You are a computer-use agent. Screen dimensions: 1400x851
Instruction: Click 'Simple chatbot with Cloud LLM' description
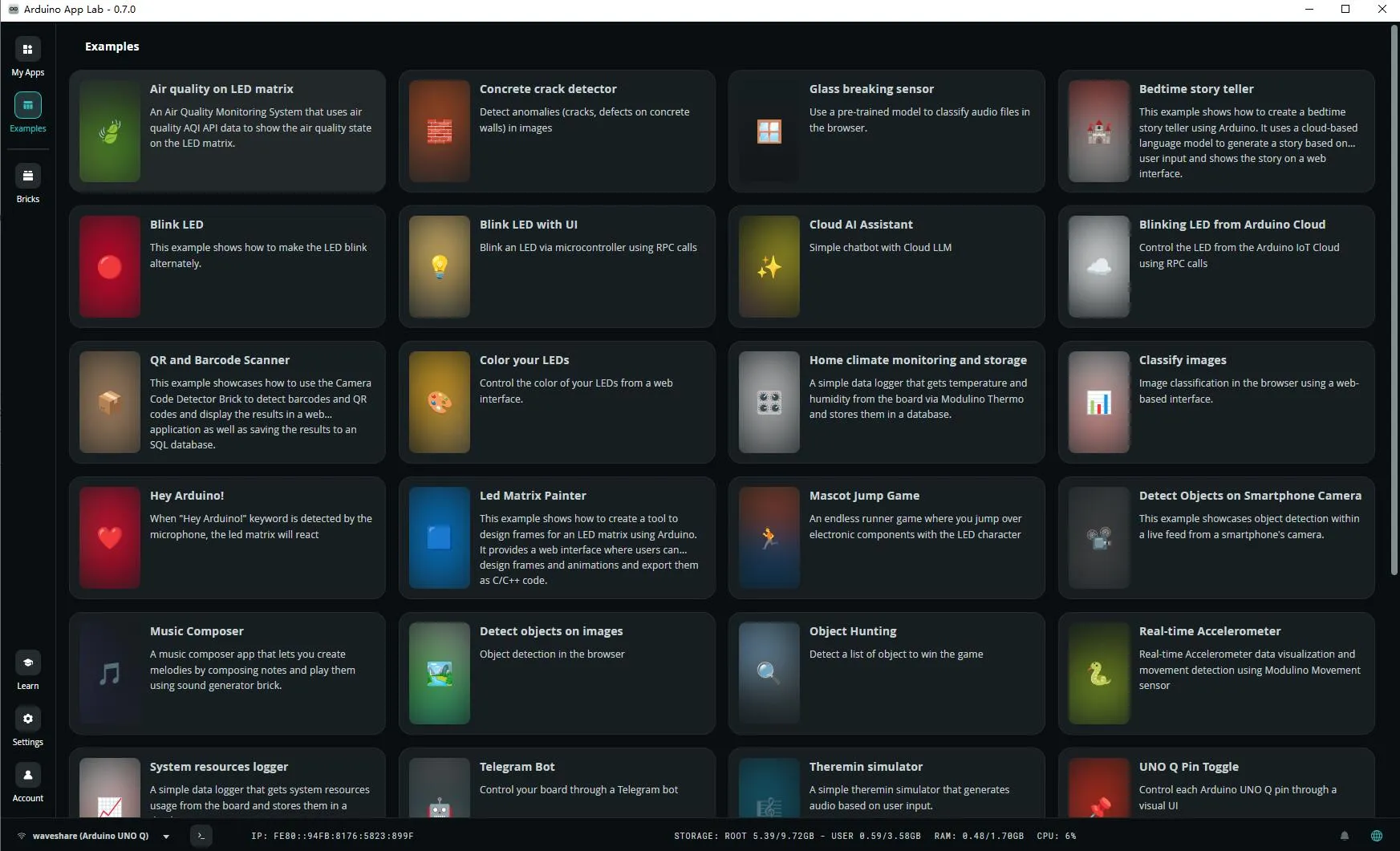click(x=880, y=248)
